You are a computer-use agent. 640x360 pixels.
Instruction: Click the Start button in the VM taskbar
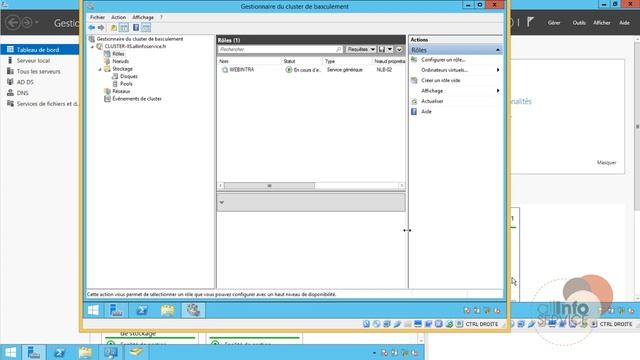pyautogui.click(x=93, y=311)
